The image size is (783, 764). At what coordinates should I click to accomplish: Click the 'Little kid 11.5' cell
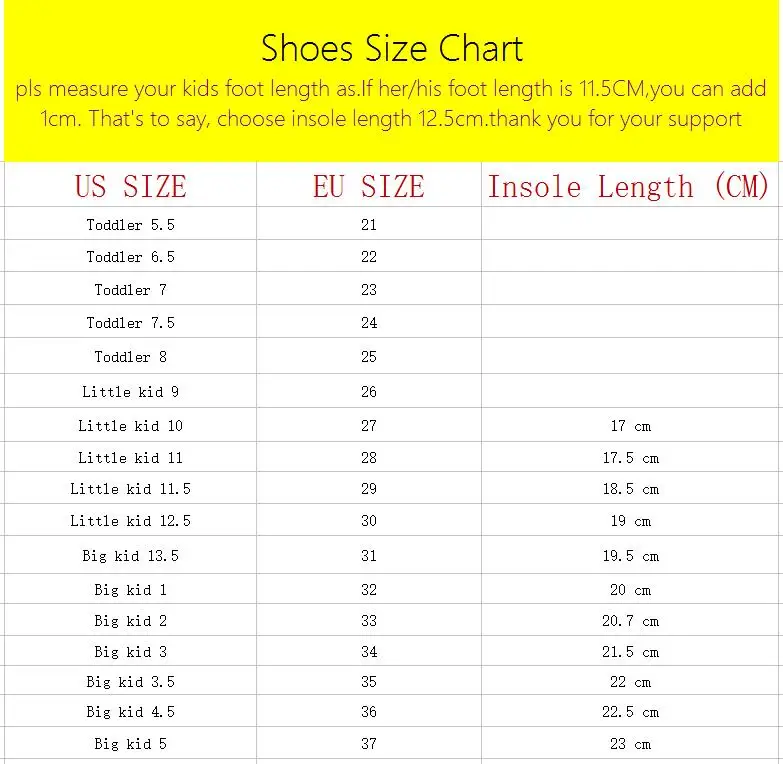pyautogui.click(x=130, y=489)
